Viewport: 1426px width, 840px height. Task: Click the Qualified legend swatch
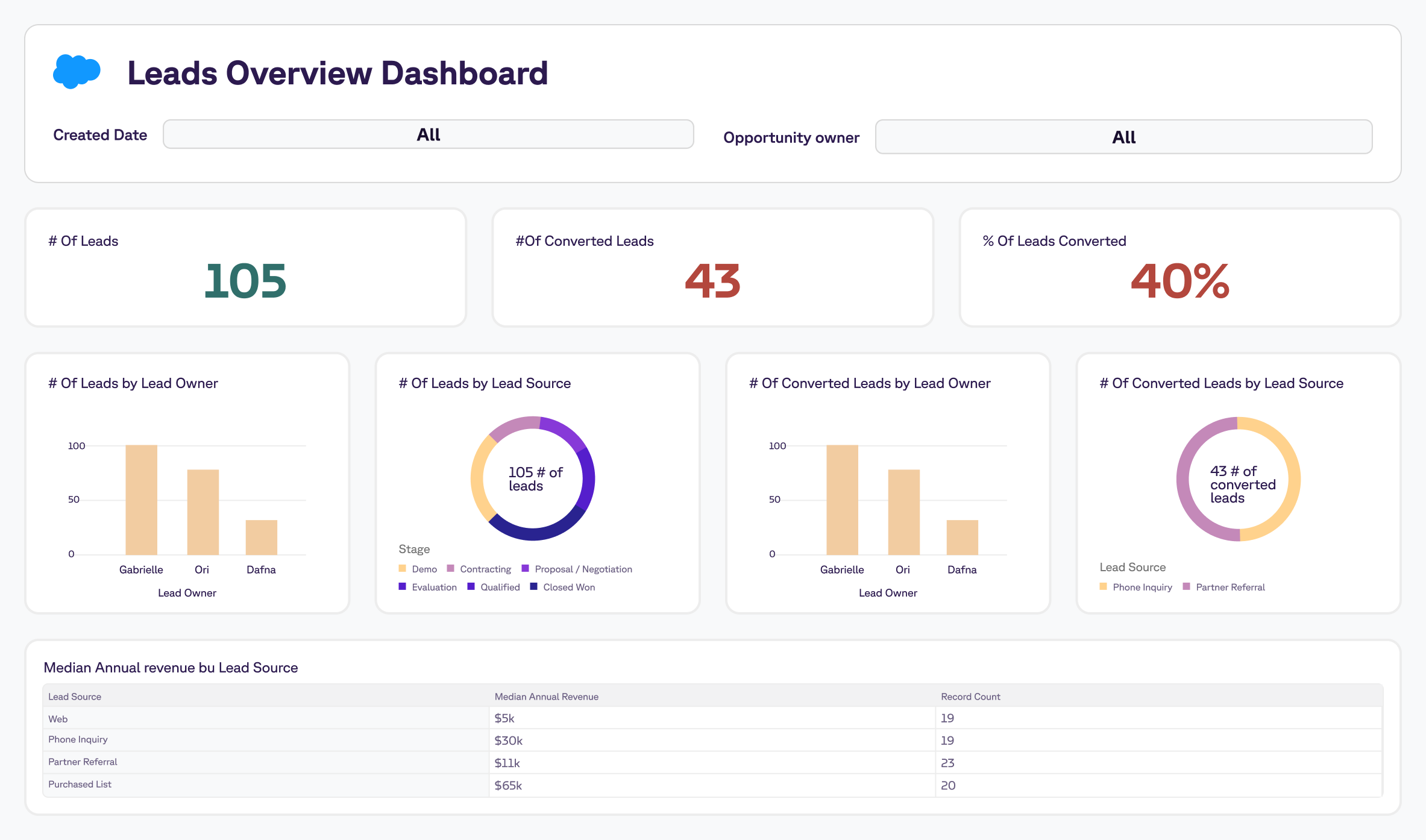click(471, 587)
